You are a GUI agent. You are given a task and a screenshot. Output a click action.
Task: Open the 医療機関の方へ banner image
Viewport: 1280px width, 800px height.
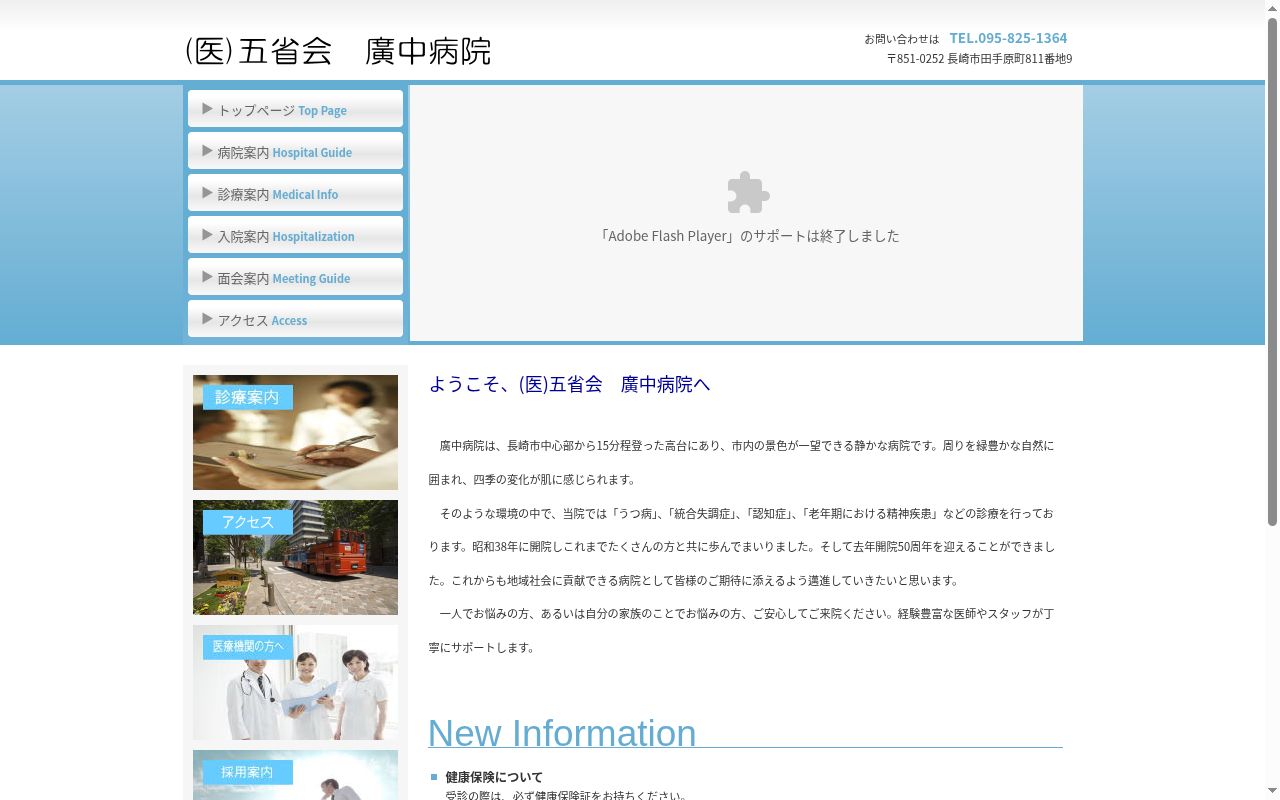(x=295, y=682)
